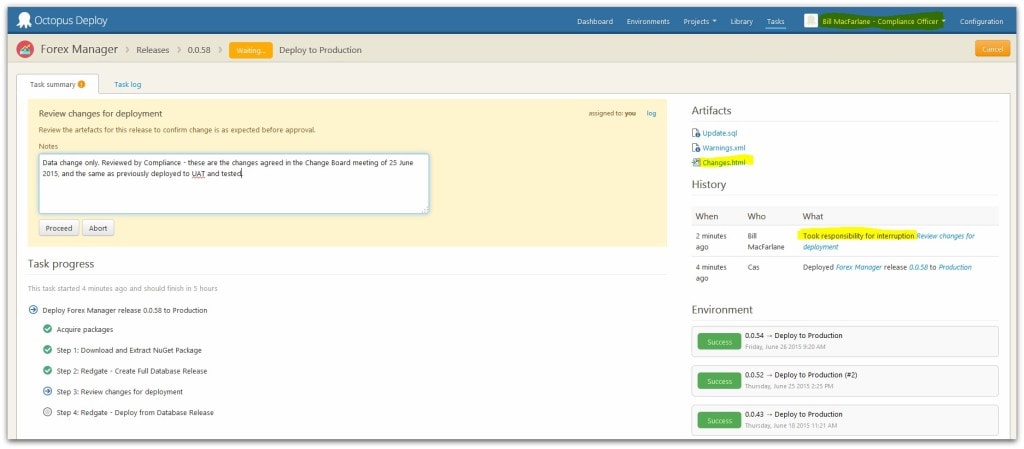The width and height of the screenshot is (1024, 449).
Task: Open the Update.sql artifact link
Action: click(x=720, y=133)
